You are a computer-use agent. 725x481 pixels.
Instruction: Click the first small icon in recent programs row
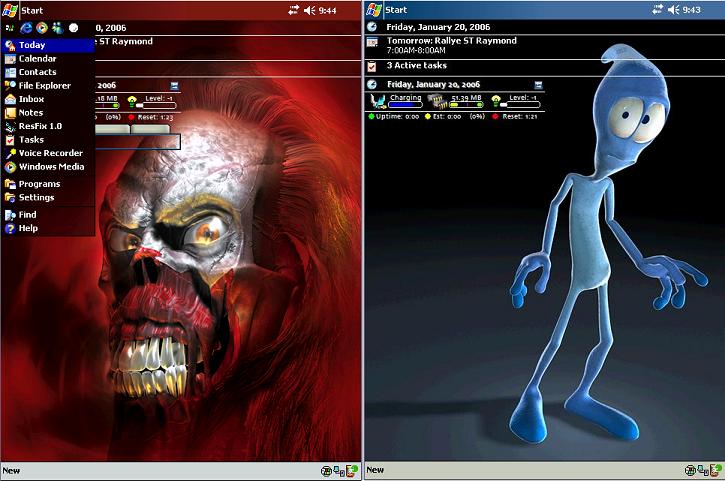click(x=10, y=28)
